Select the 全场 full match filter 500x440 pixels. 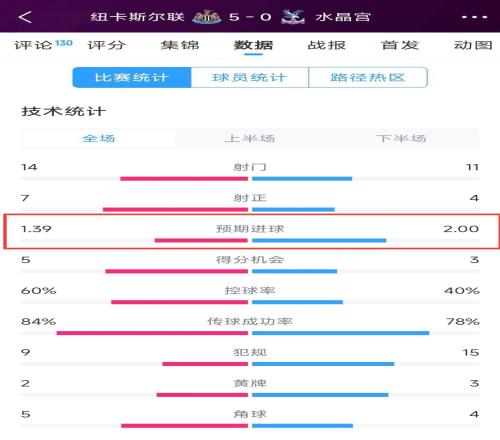tap(98, 138)
